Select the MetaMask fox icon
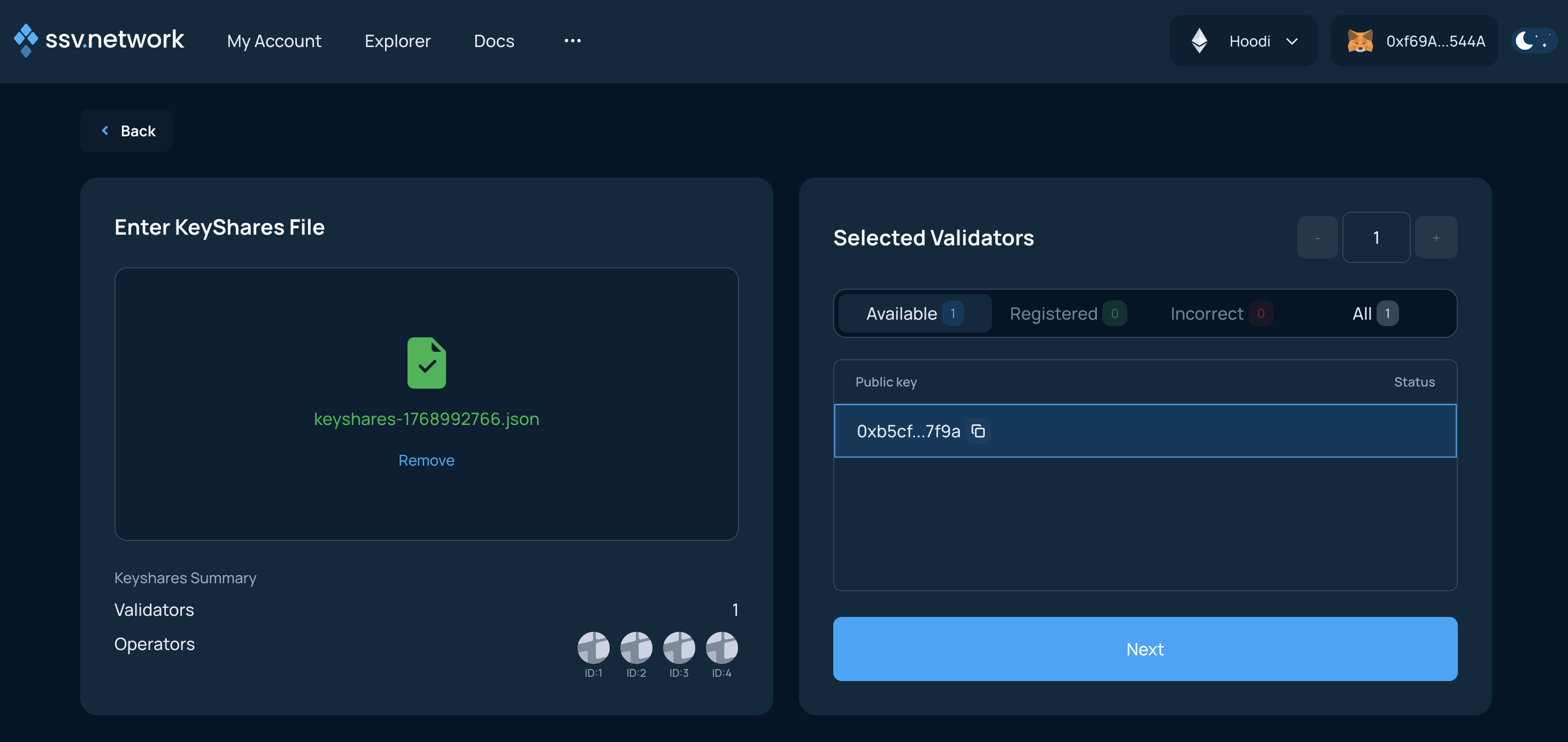Viewport: 1568px width, 742px height. [x=1362, y=41]
